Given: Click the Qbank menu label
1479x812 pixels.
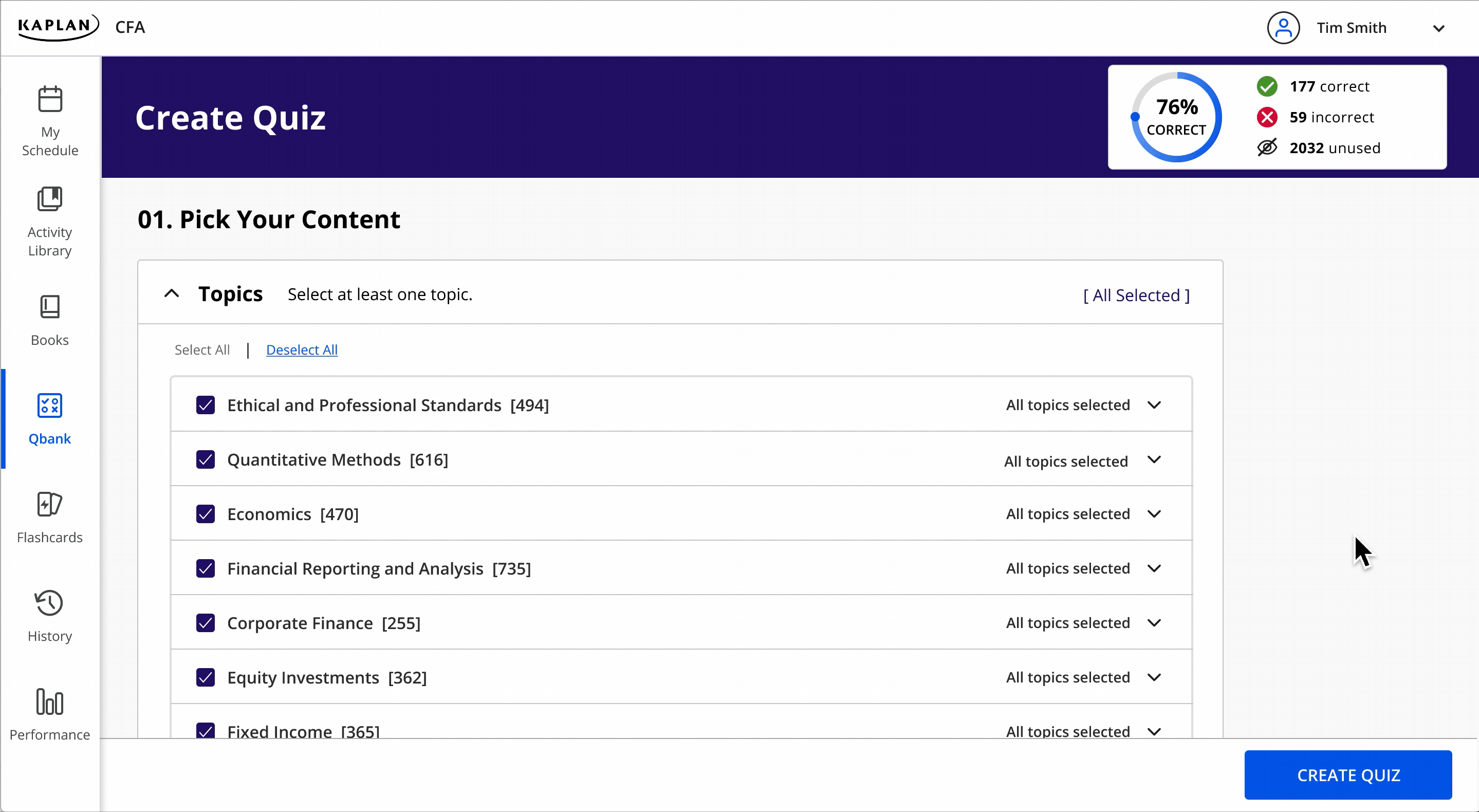Looking at the screenshot, I should coord(50,439).
